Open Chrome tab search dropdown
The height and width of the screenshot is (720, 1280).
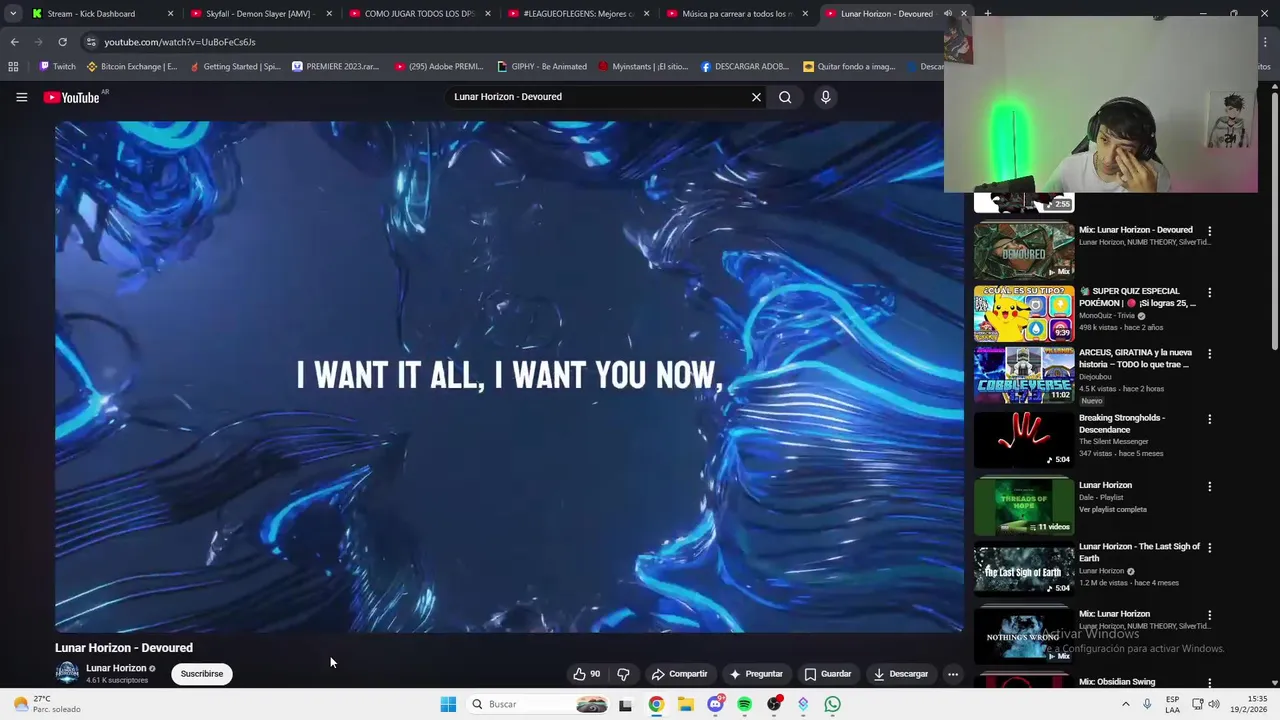click(x=13, y=14)
